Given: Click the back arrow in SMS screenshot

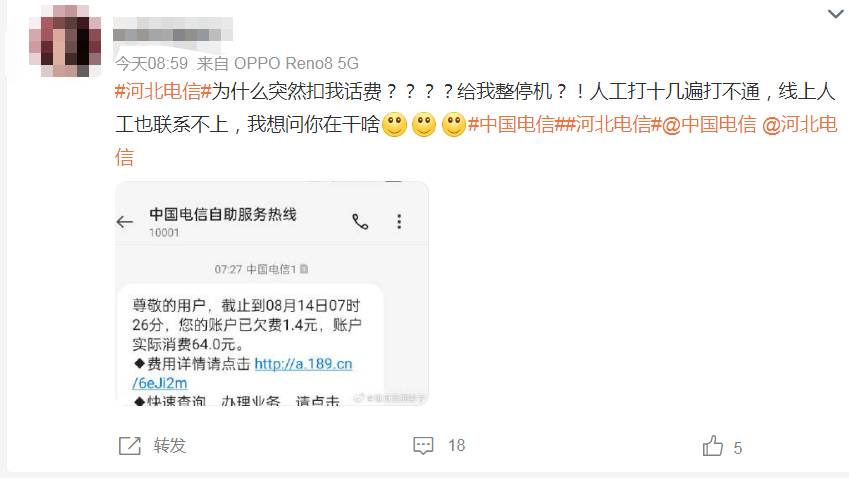Looking at the screenshot, I should point(125,221).
